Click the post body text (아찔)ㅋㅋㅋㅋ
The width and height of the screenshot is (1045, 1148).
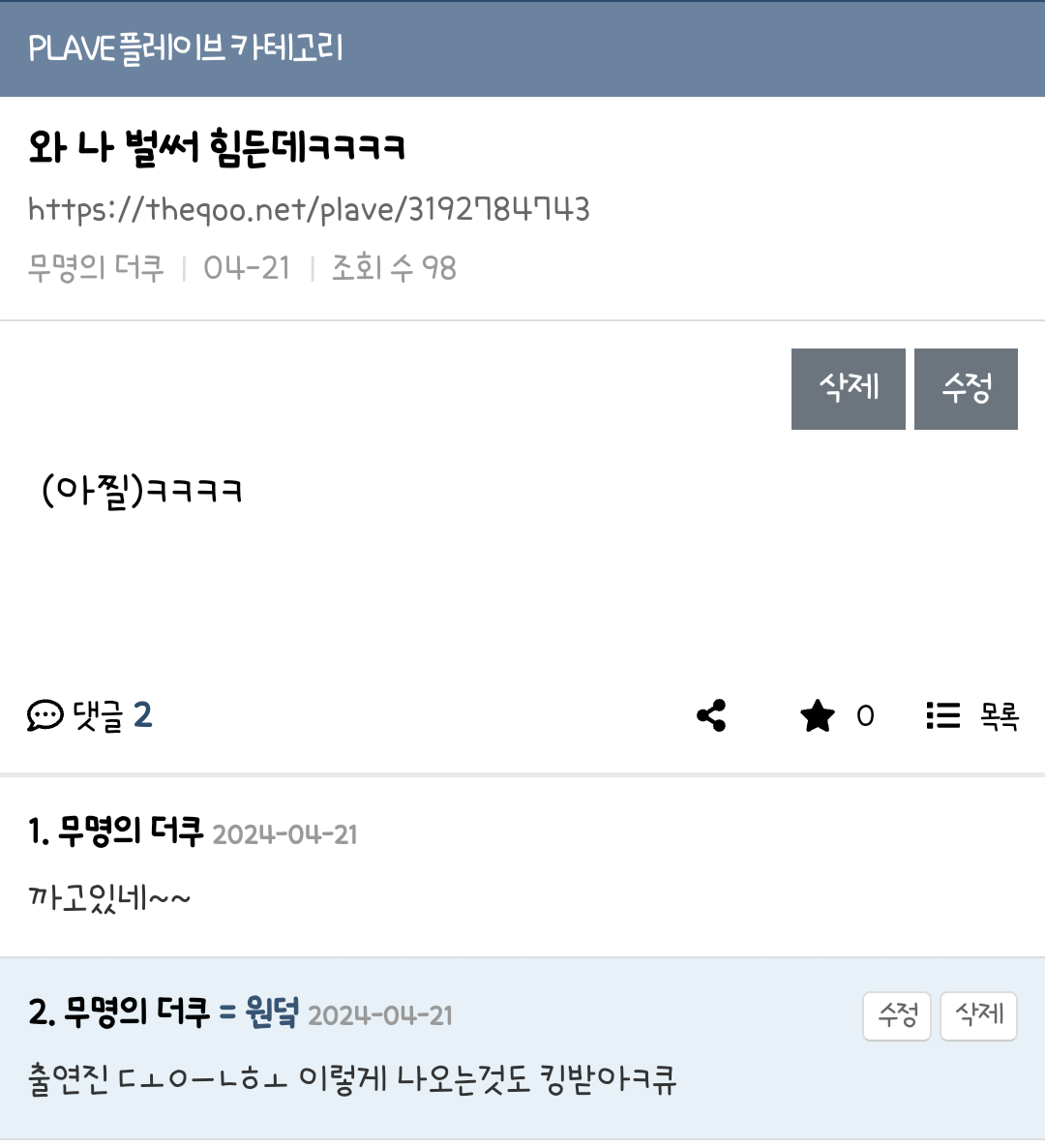tap(142, 491)
